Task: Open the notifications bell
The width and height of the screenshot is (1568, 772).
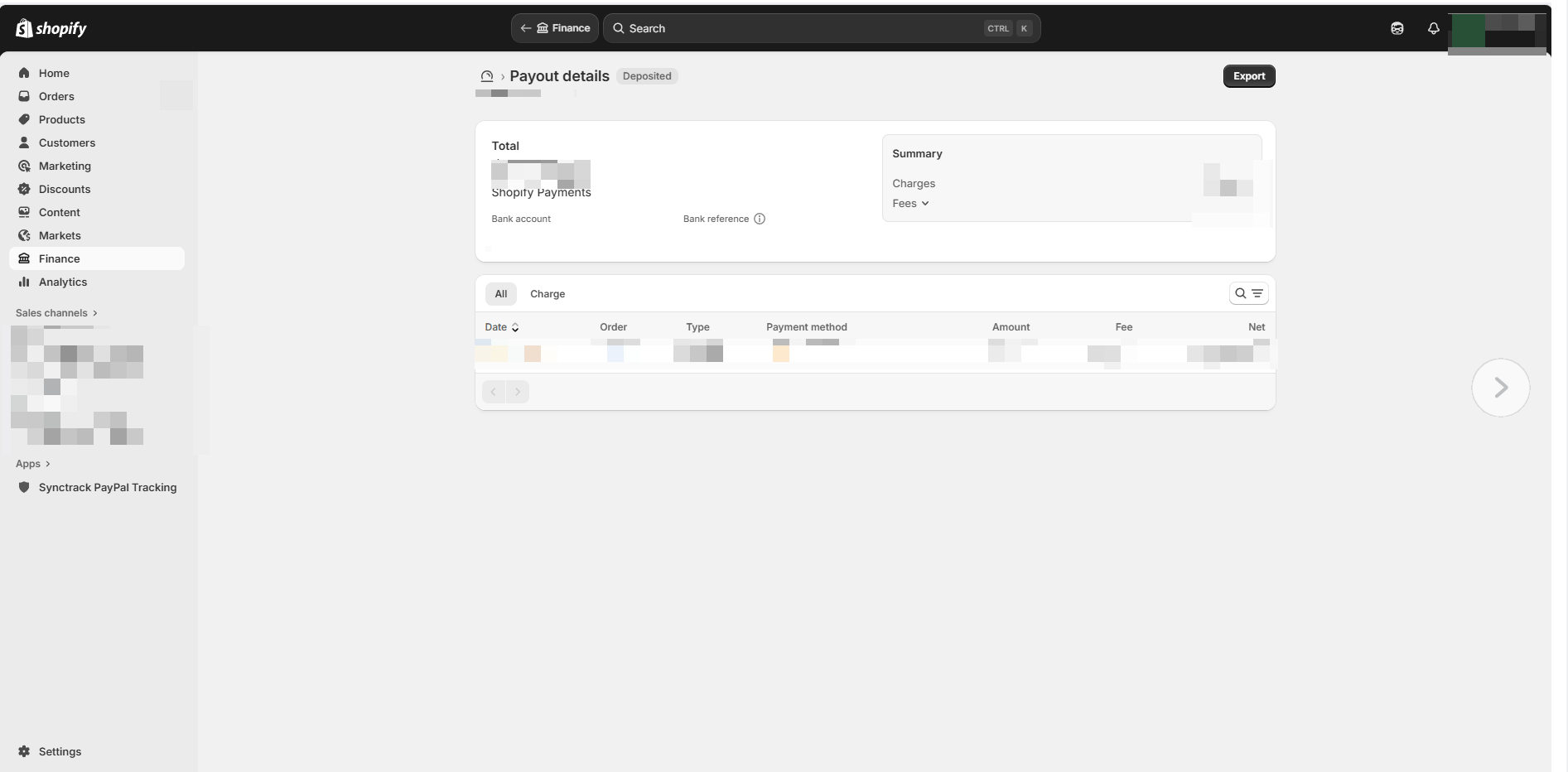Action: [1433, 28]
